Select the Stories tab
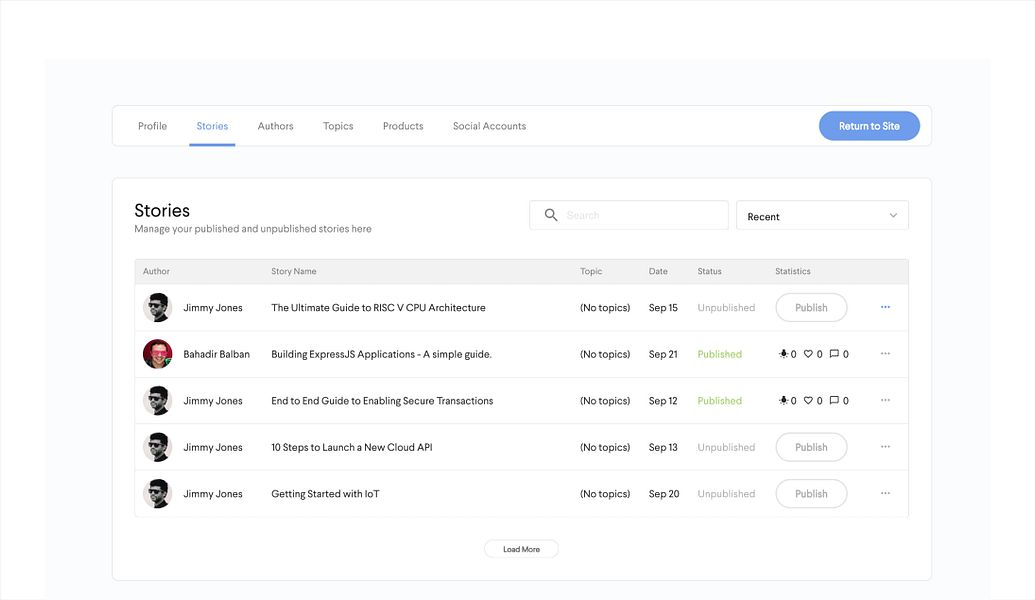This screenshot has width=1035, height=600. (212, 126)
